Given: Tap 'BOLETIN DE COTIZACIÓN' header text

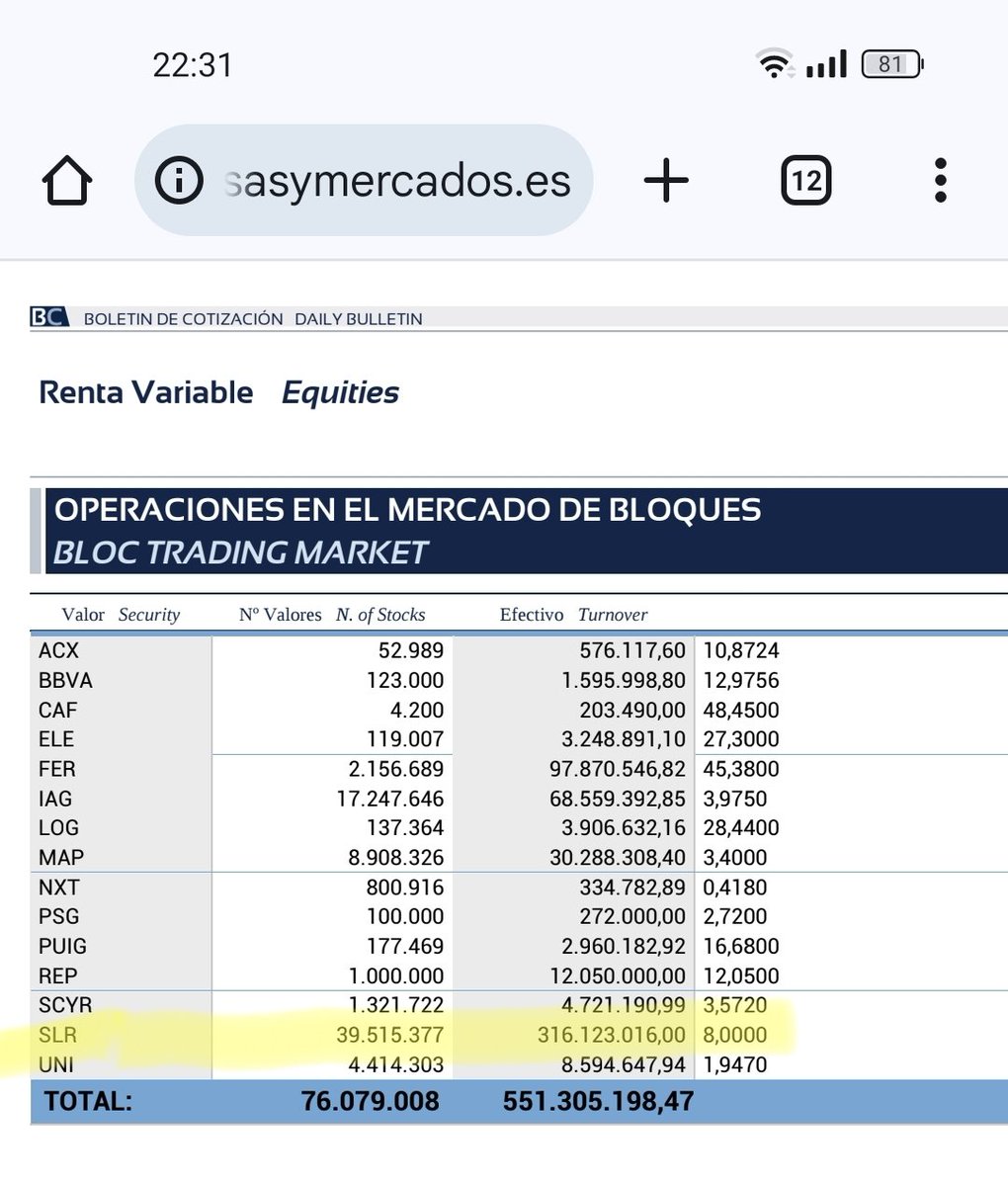Looking at the screenshot, I should coord(183,319).
